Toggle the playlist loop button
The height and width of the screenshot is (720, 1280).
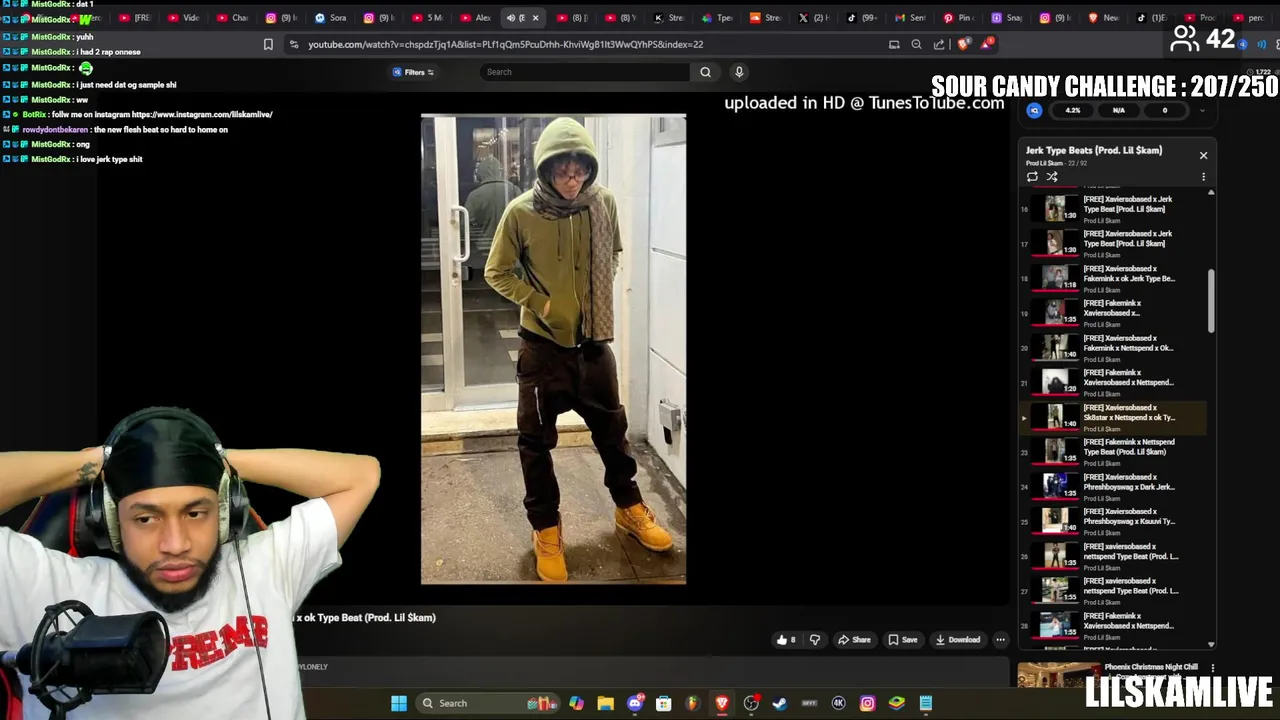pos(1032,177)
